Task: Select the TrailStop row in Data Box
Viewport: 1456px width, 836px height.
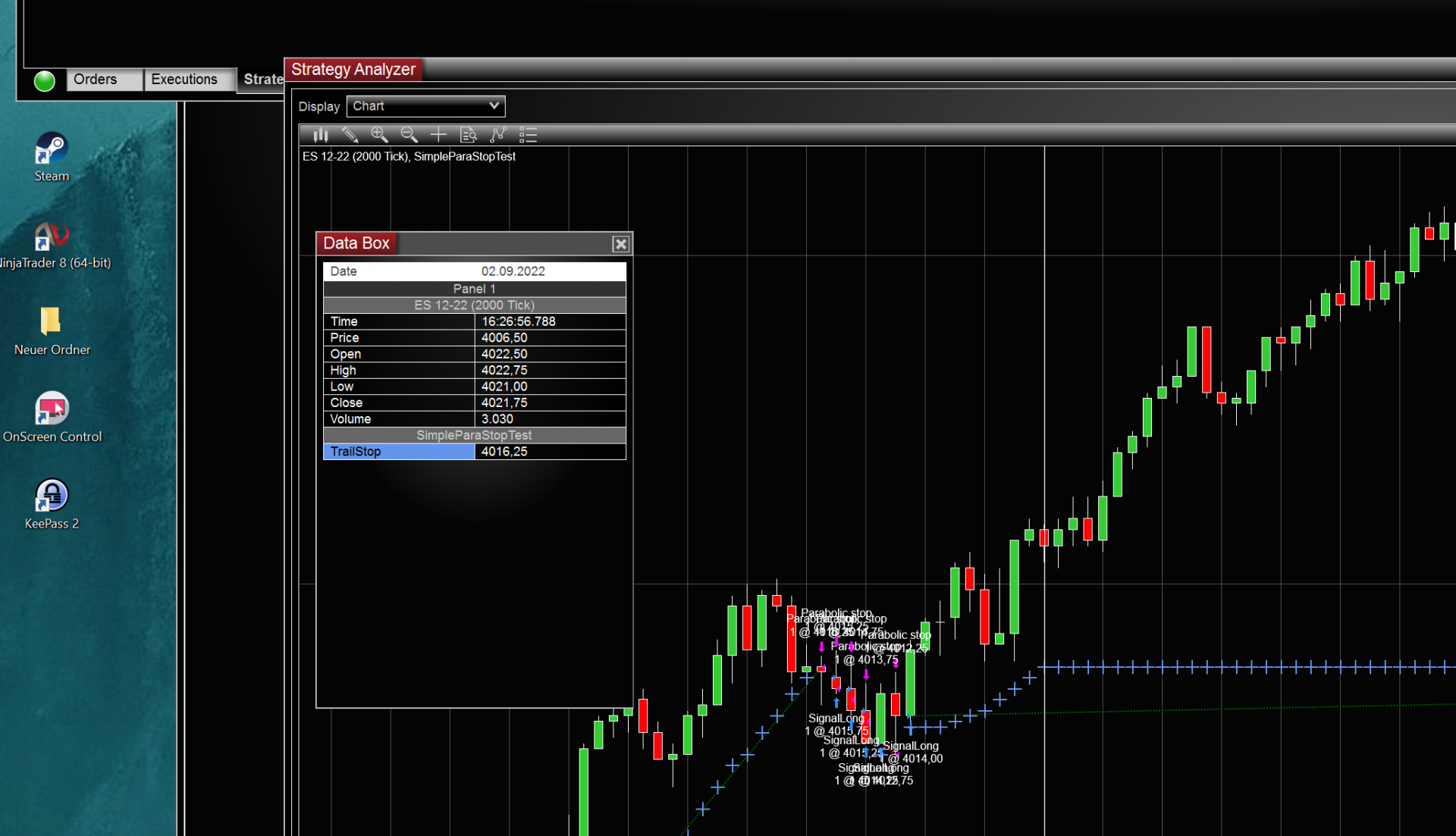Action: tap(399, 452)
